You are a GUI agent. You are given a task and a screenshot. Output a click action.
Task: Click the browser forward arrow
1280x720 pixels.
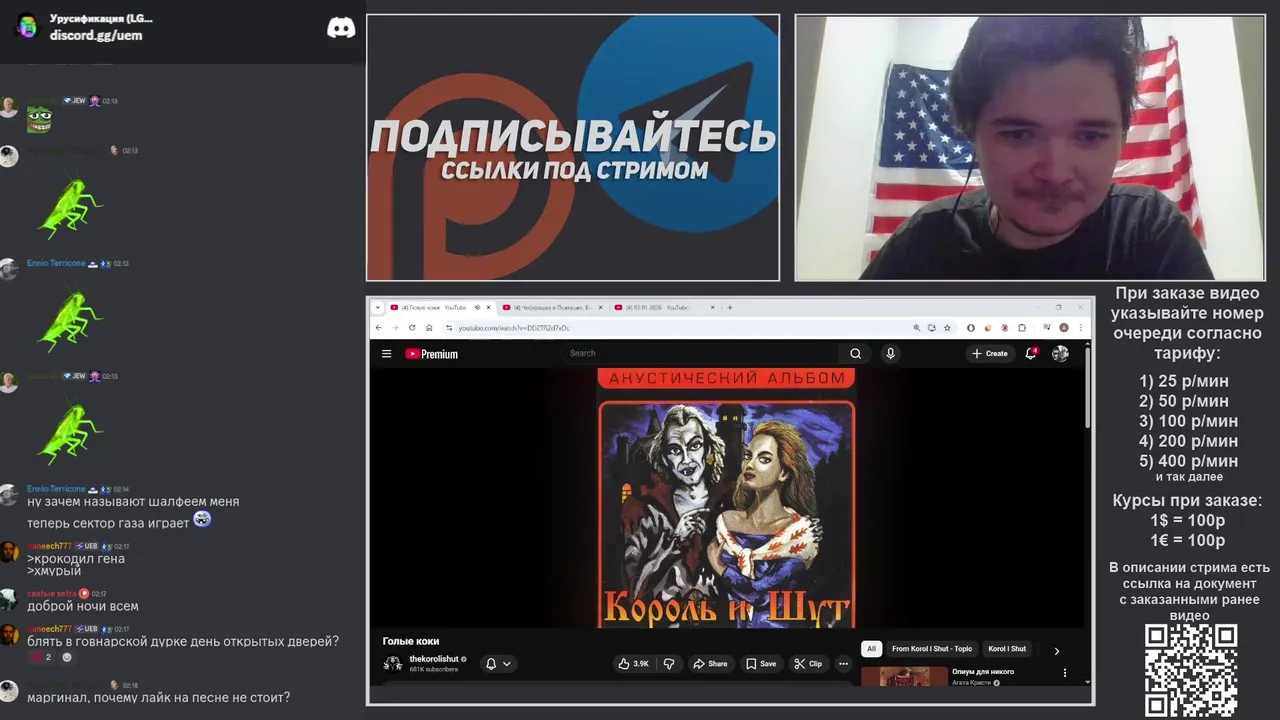(394, 327)
